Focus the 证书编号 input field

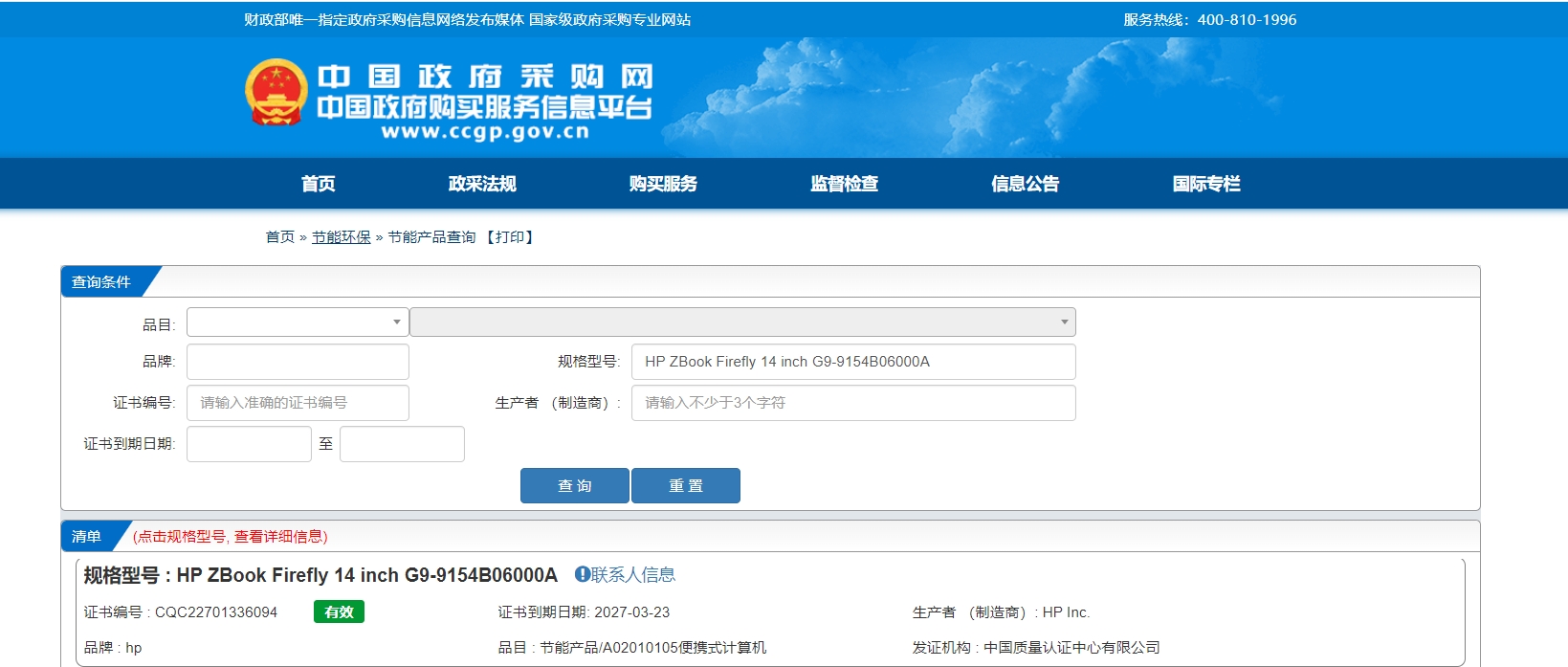[298, 403]
